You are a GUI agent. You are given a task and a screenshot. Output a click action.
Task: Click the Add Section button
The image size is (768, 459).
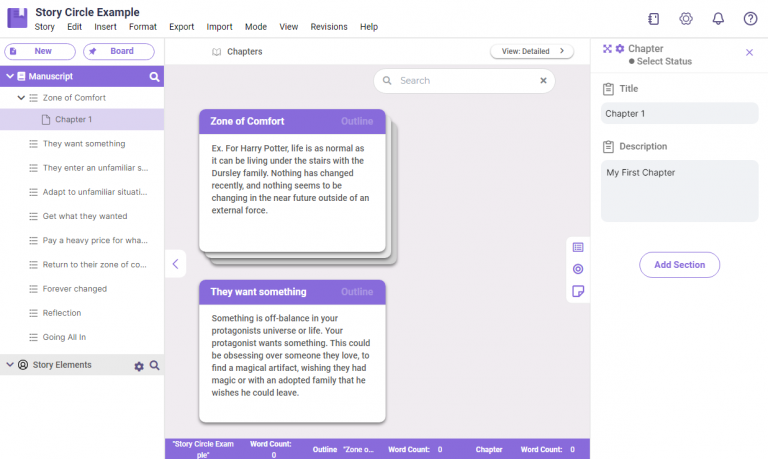coord(679,265)
